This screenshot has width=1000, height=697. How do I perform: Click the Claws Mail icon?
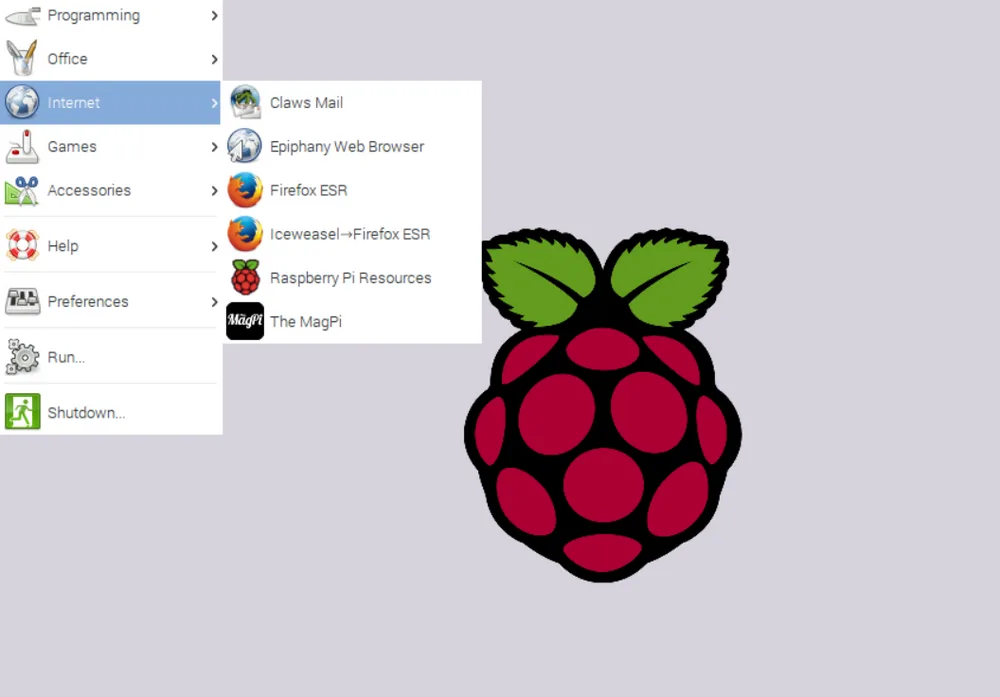click(x=245, y=102)
